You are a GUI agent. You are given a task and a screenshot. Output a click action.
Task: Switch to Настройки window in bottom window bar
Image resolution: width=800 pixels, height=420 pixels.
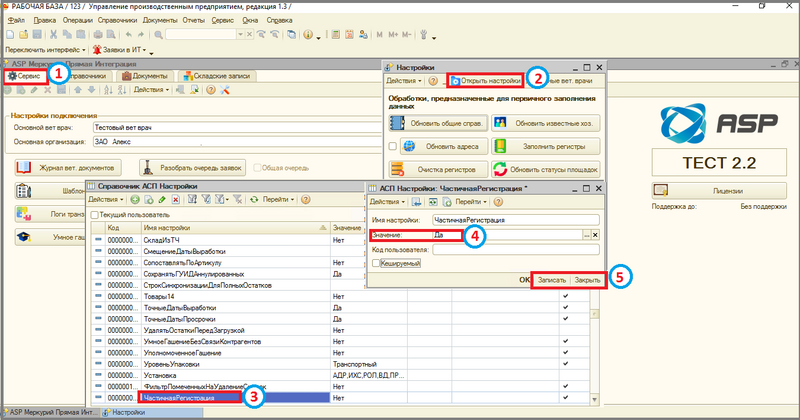coord(153,412)
